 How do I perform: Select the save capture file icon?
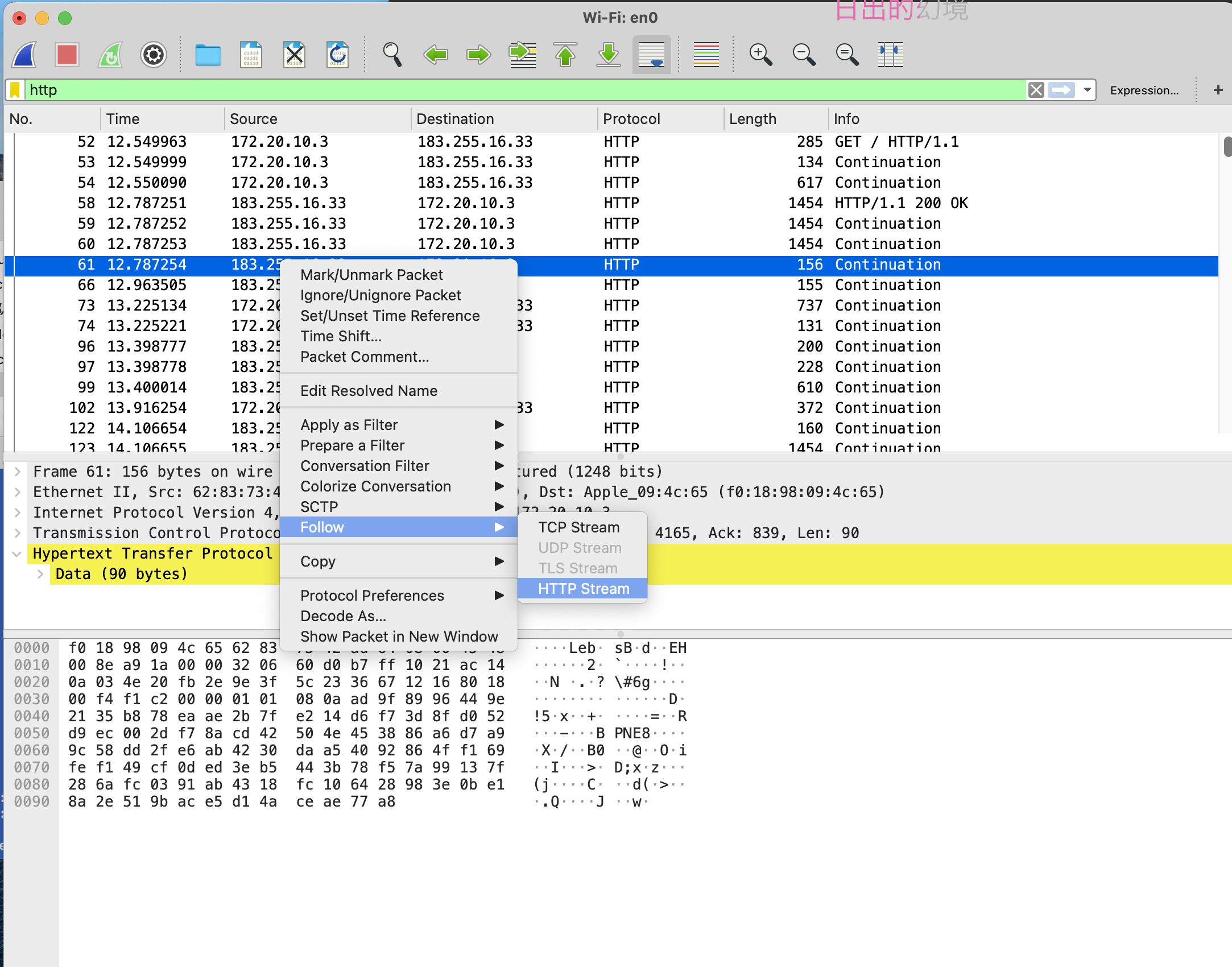251,55
